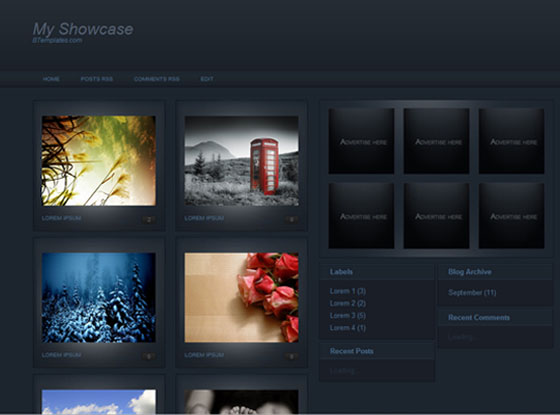This screenshot has width=560, height=415.
Task: Click comment count badge under snowy forest
Action: click(x=149, y=356)
